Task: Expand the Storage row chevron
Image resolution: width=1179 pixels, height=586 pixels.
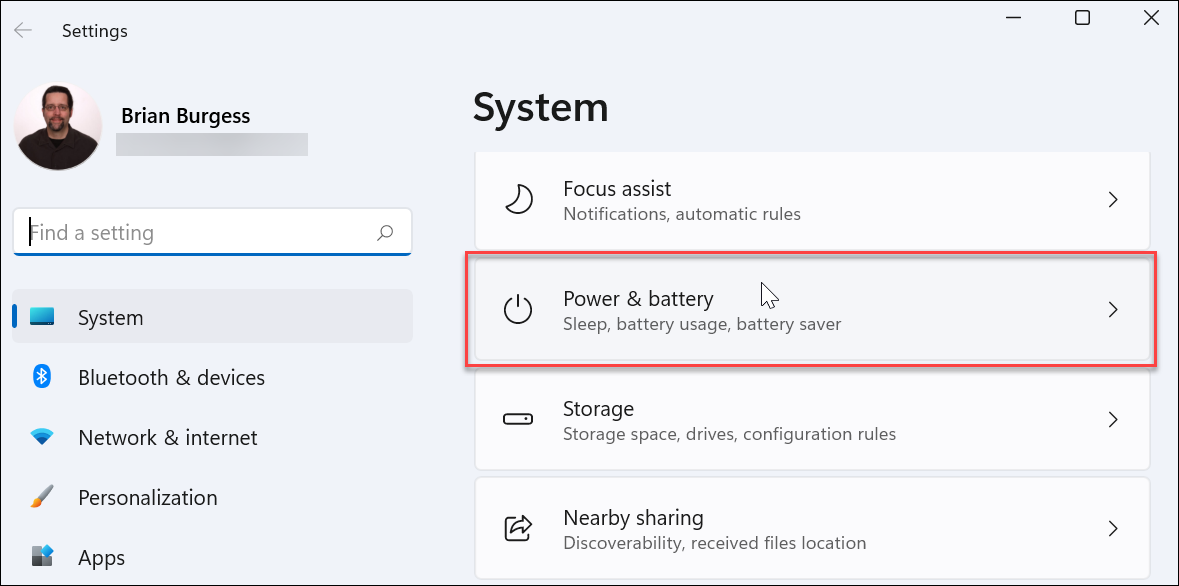Action: (x=1113, y=419)
